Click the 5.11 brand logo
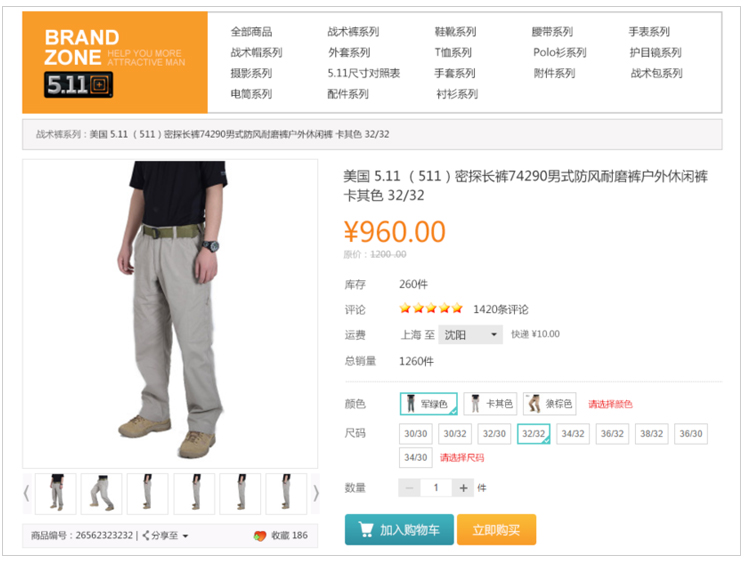Image resolution: width=747 pixels, height=565 pixels. [x=79, y=85]
